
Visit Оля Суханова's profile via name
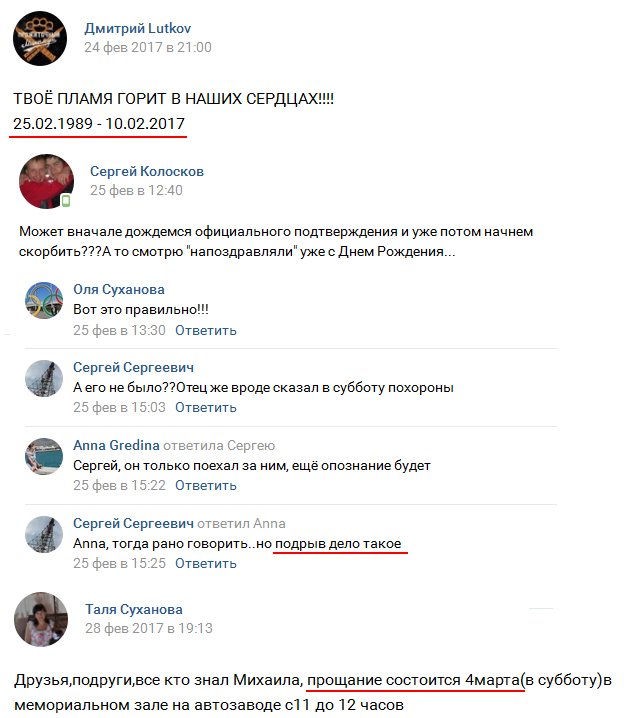coord(119,289)
